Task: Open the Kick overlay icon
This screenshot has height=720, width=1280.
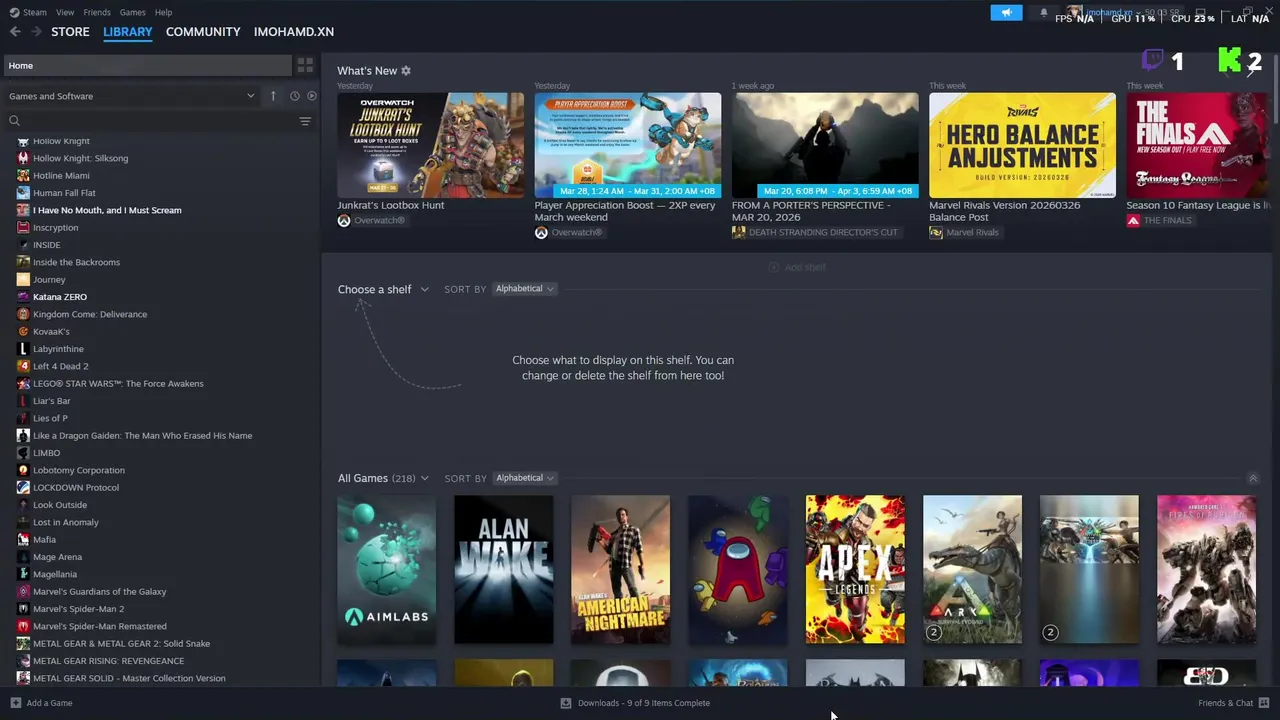Action: coord(1230,60)
